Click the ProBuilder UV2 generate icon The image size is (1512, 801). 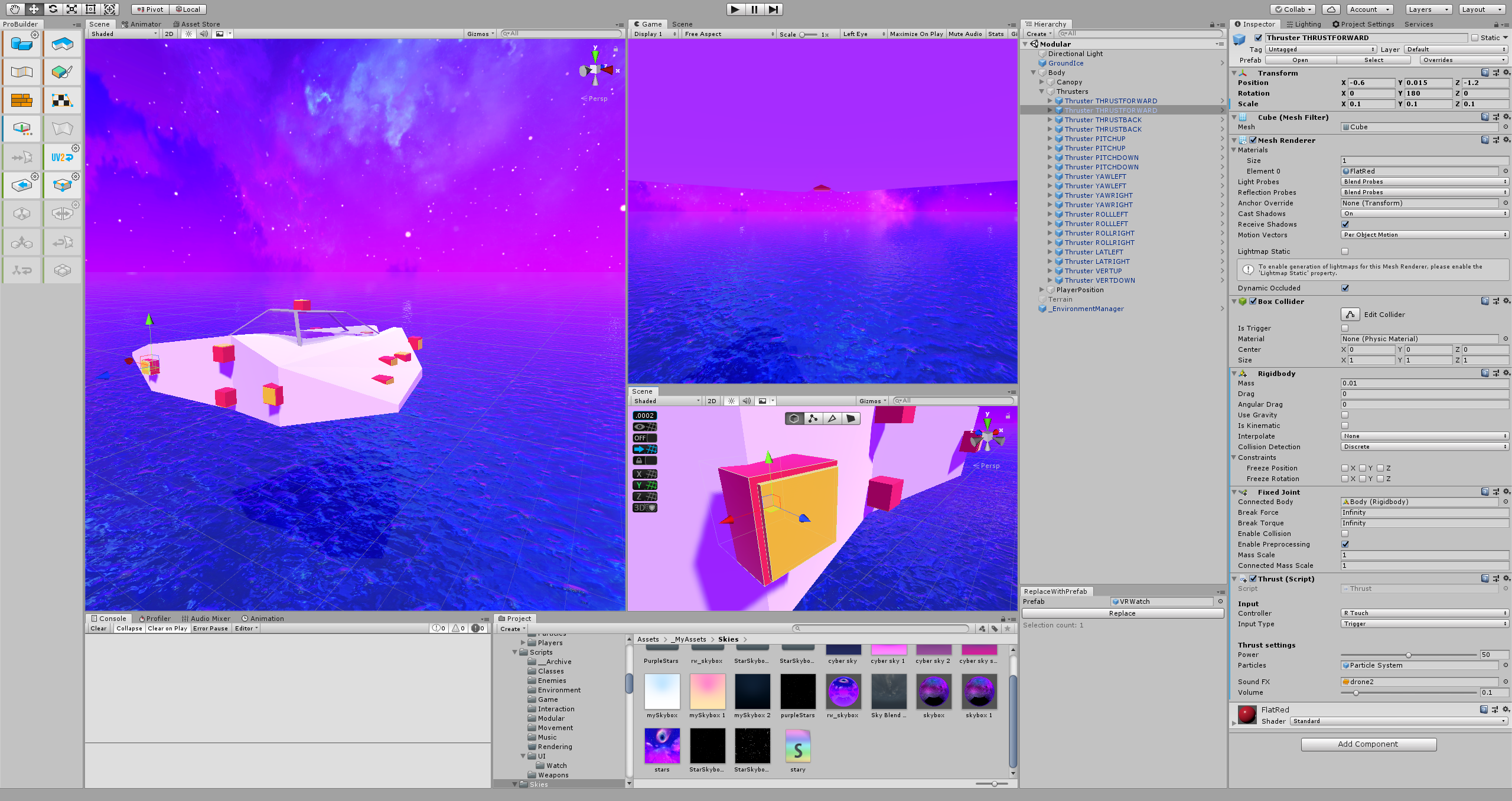(x=62, y=158)
